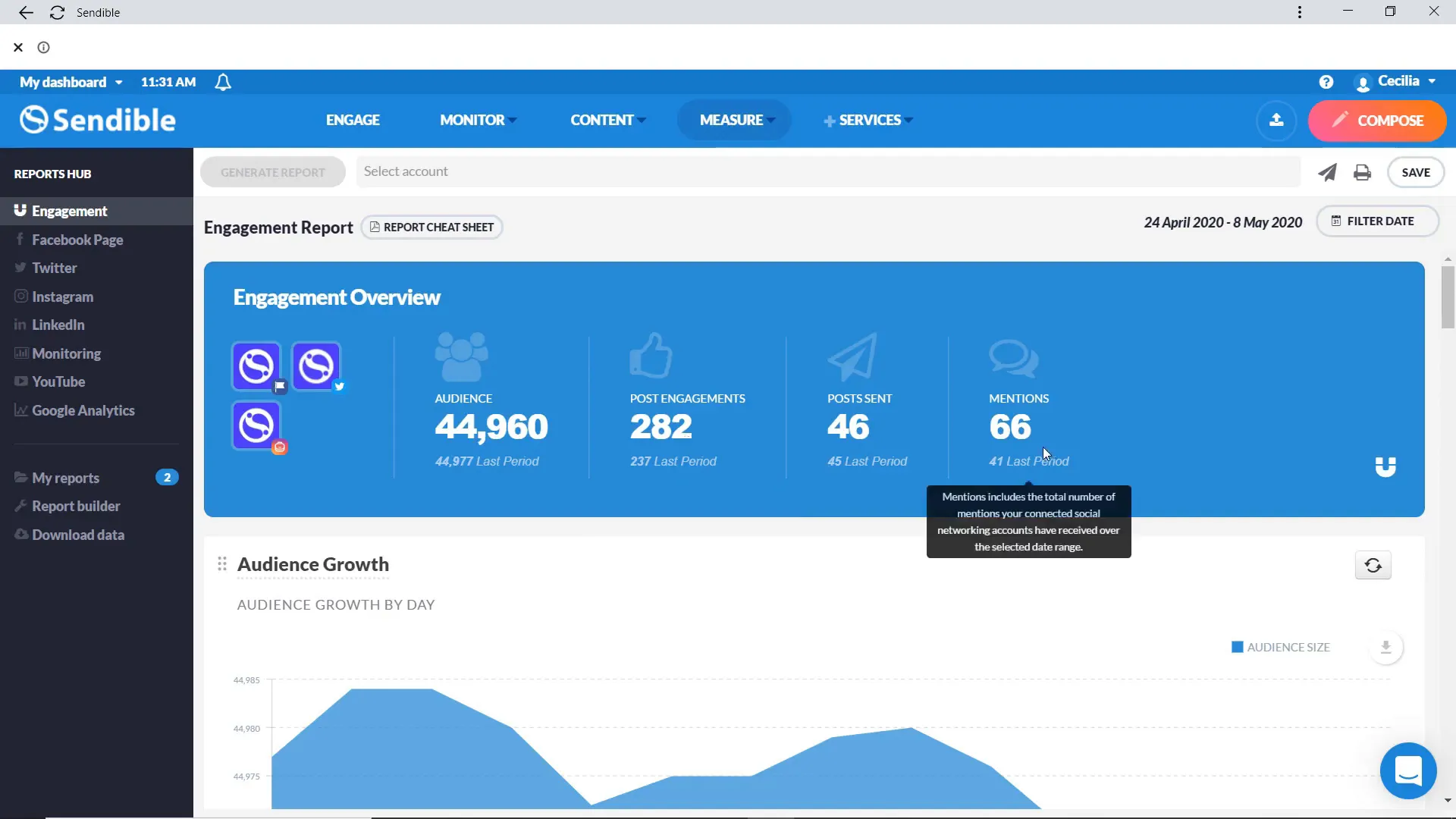Click the Sendible logo
Screen dimensions: 1456x819
click(98, 120)
